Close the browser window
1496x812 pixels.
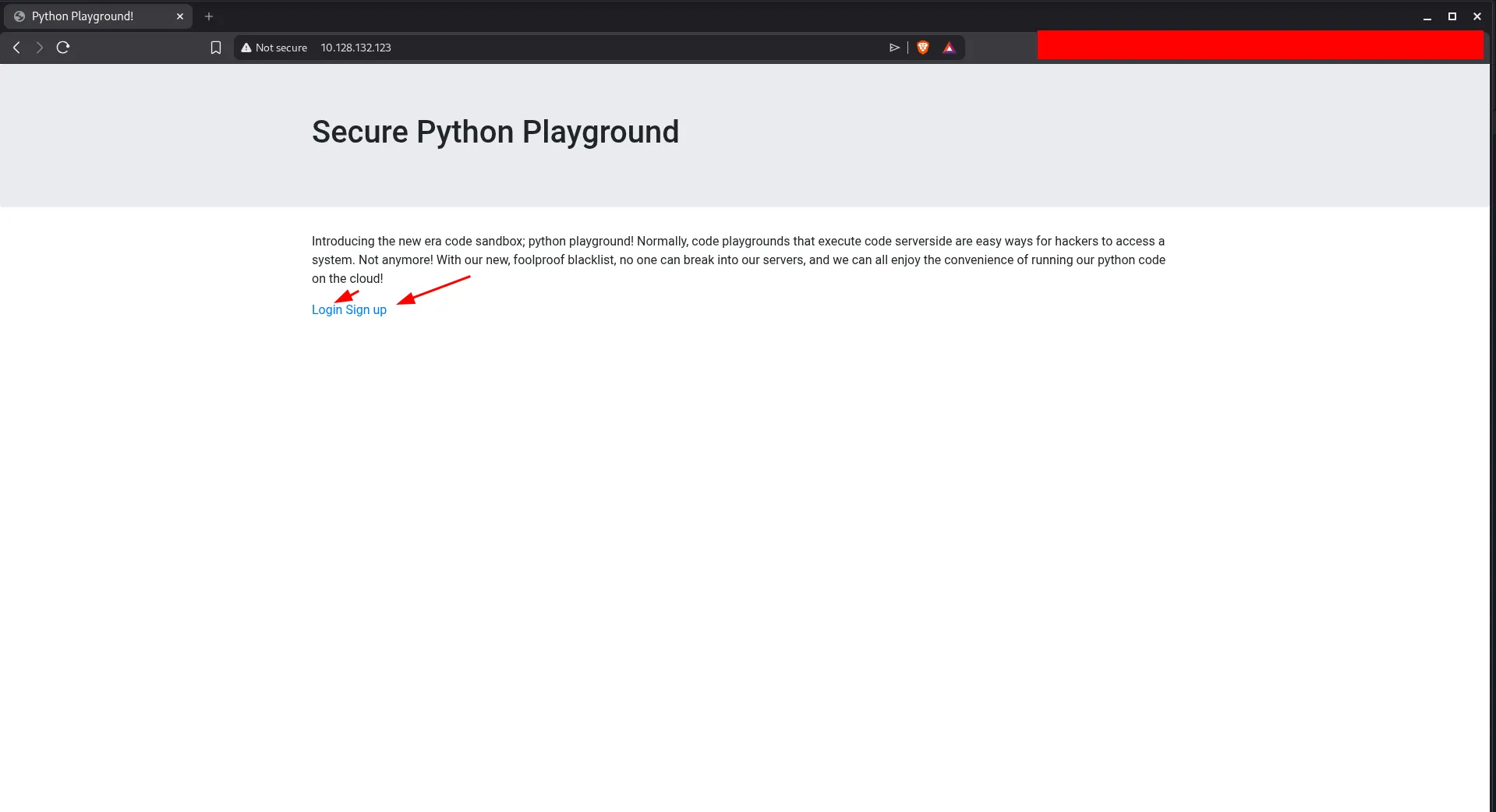1477,16
